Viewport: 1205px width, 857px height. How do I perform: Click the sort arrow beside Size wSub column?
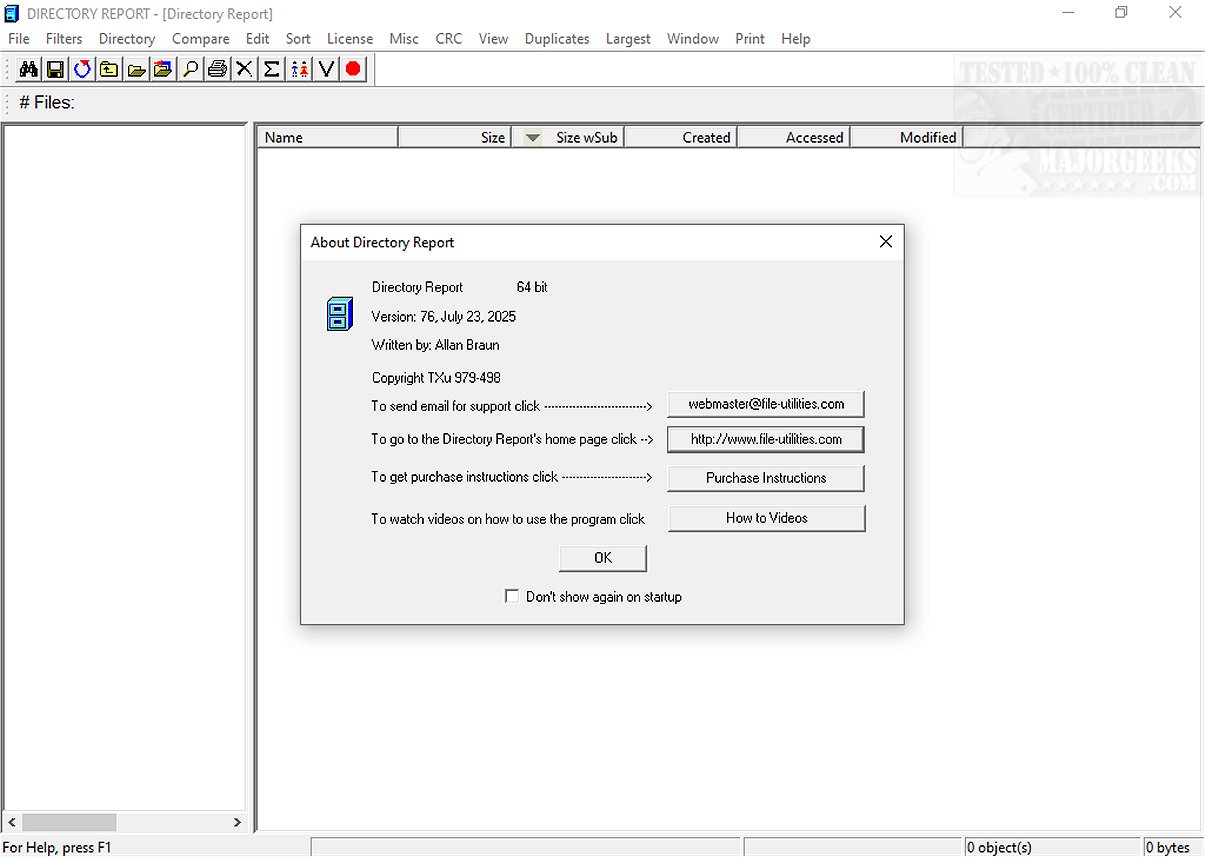click(533, 138)
